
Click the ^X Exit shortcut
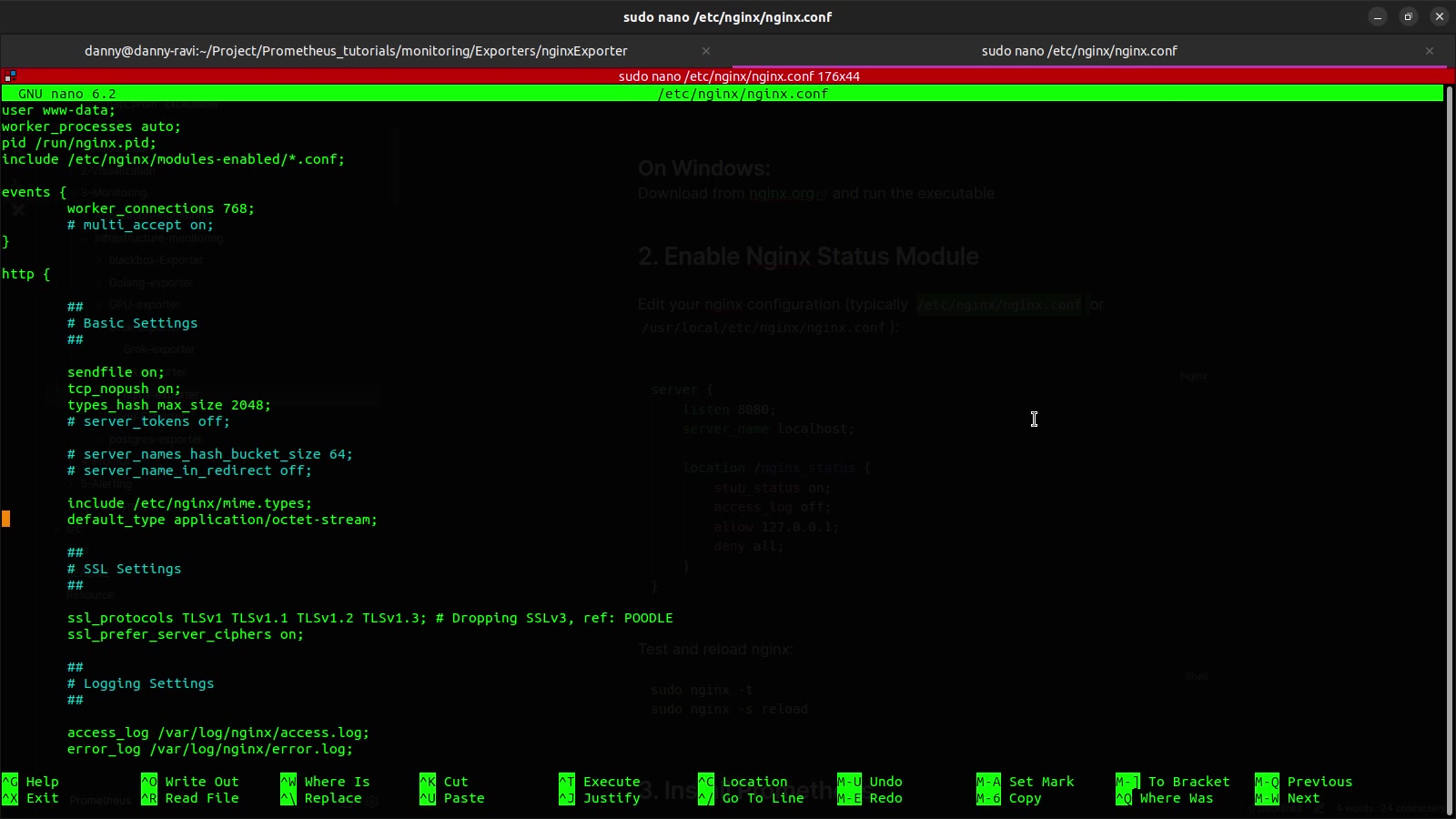coord(30,798)
